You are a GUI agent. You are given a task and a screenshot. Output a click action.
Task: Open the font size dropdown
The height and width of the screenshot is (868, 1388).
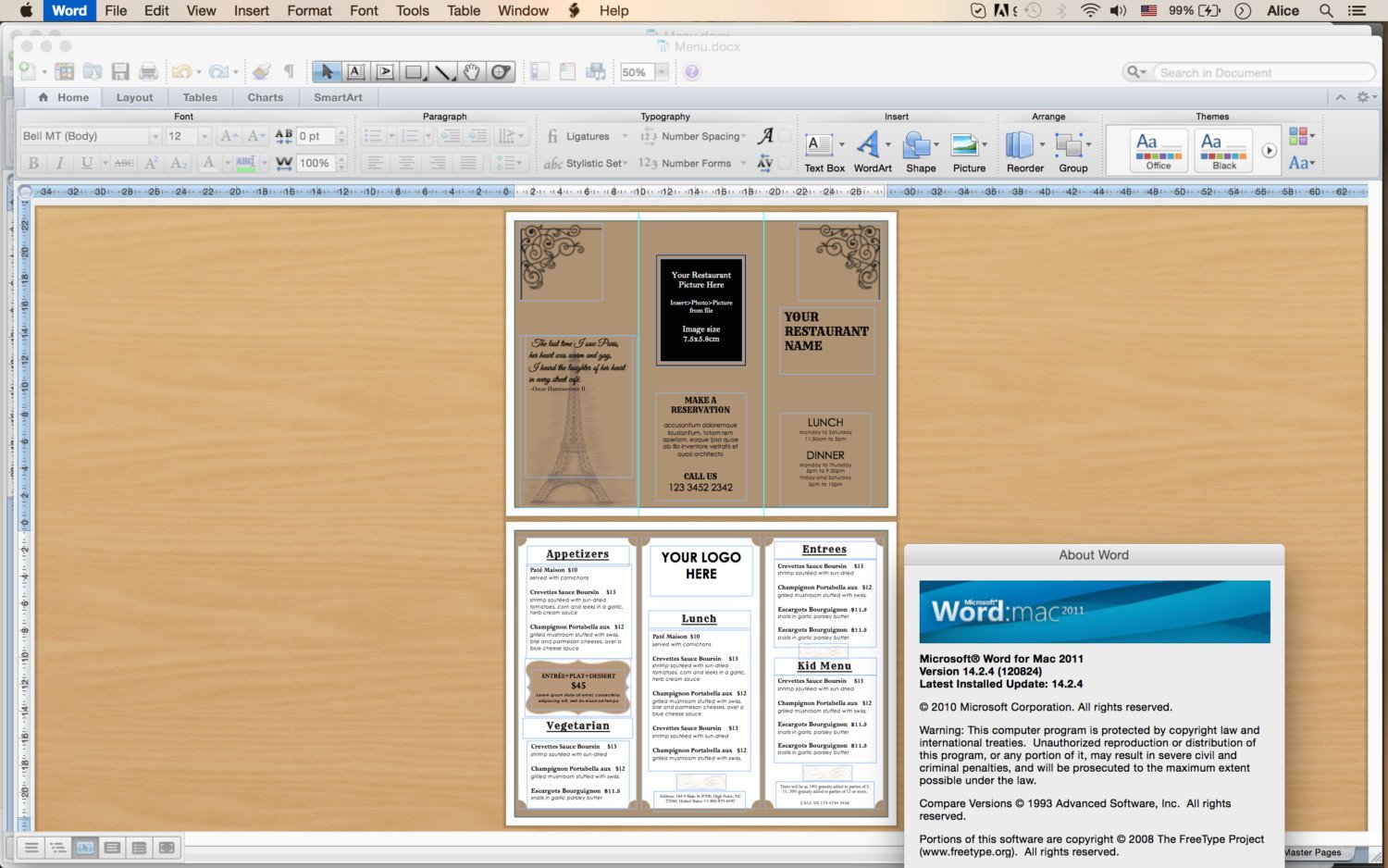[204, 136]
